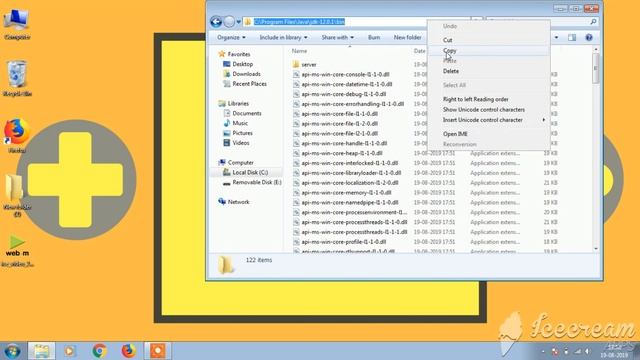Click the Windows Start button
The width and height of the screenshot is (640, 360).
pyautogui.click(x=12, y=351)
